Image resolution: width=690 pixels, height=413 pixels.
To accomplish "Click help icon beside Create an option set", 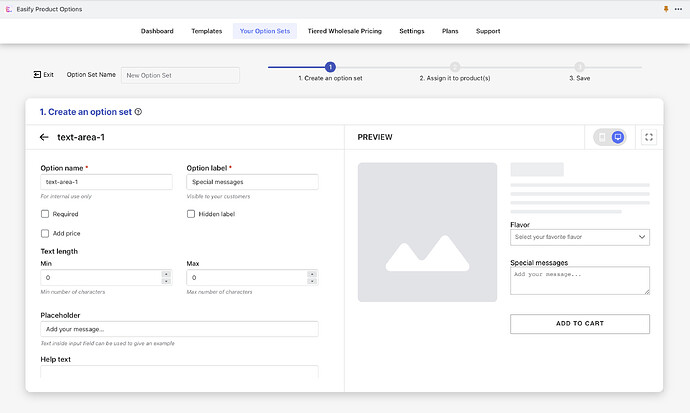I will tap(138, 112).
